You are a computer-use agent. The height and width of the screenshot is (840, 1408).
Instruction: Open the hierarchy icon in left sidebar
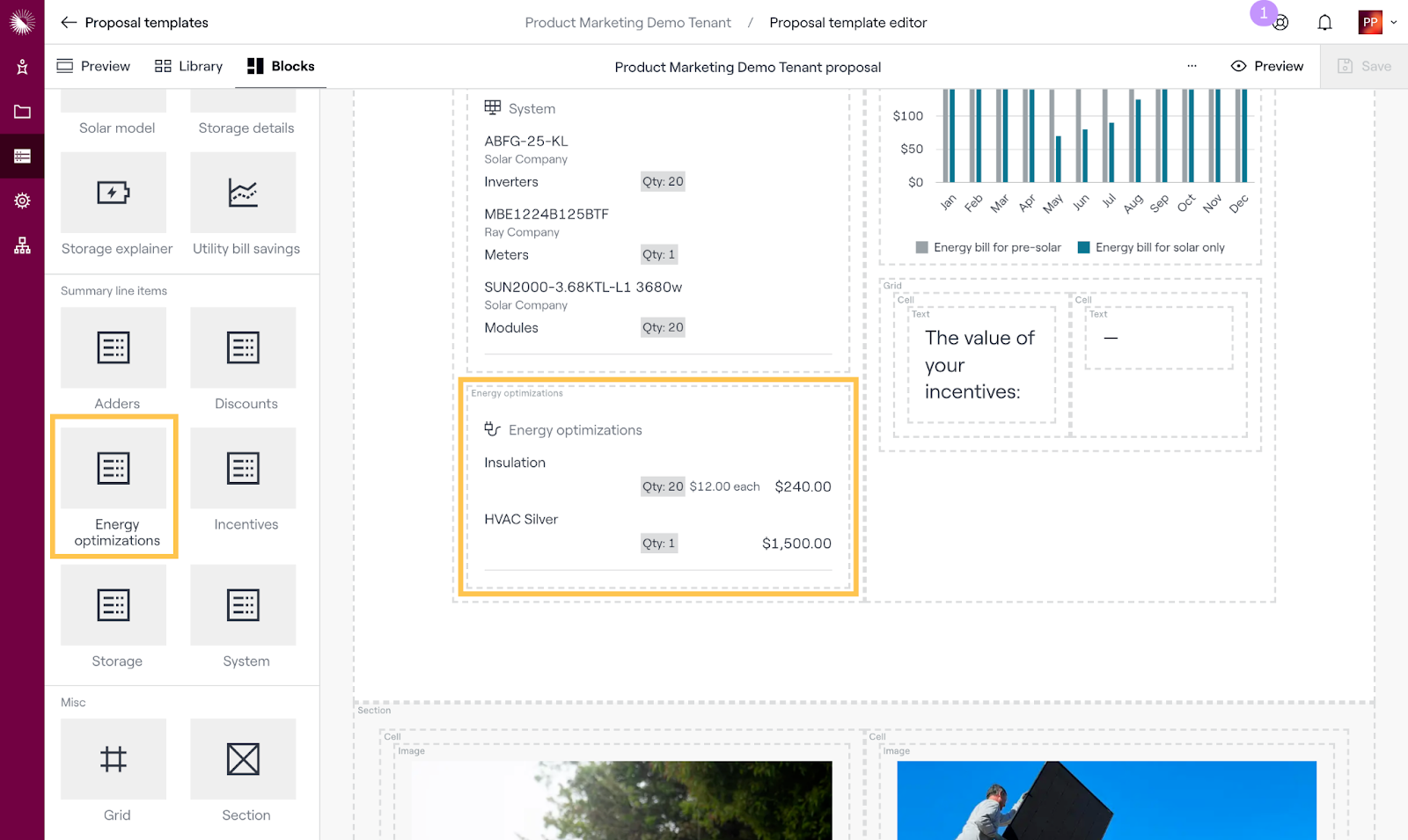22,245
